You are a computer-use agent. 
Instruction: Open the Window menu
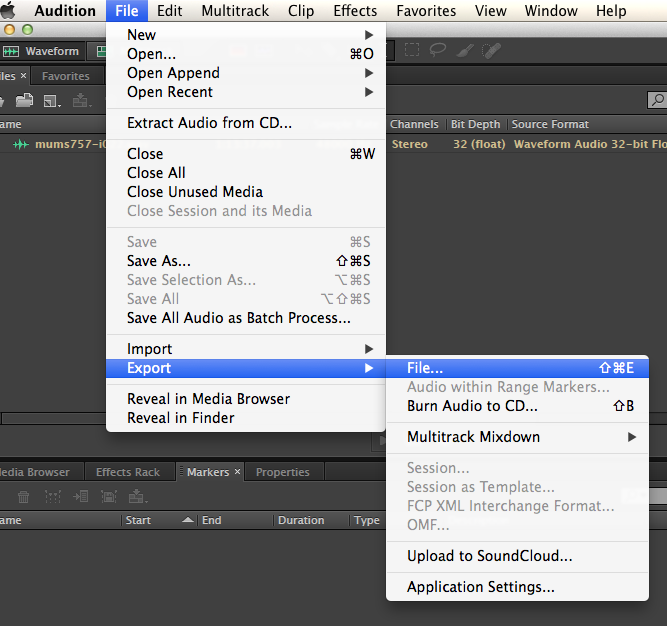(x=551, y=11)
